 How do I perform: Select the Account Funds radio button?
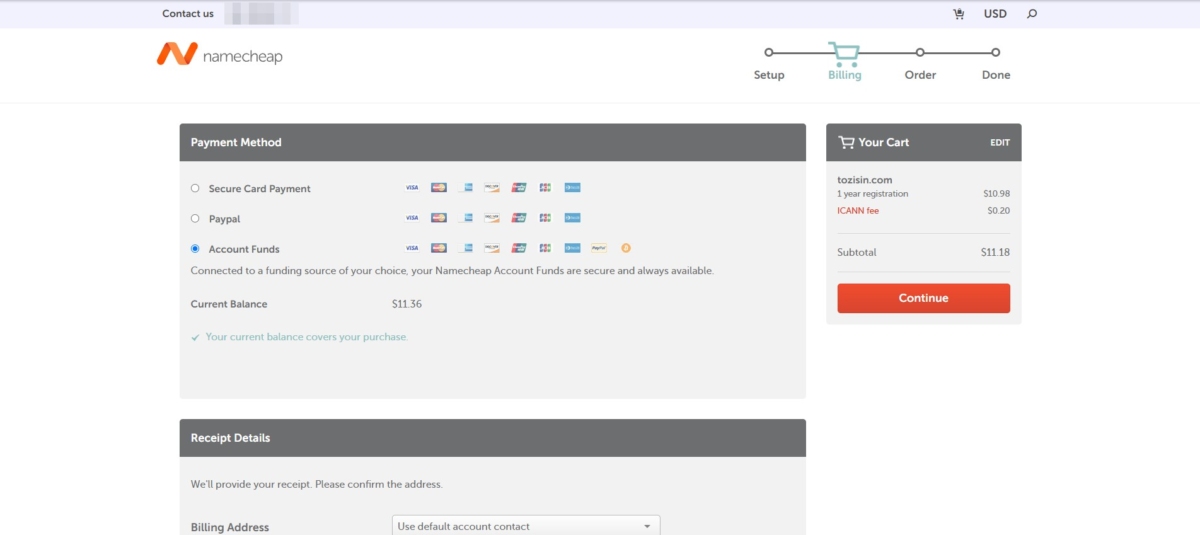(x=195, y=249)
